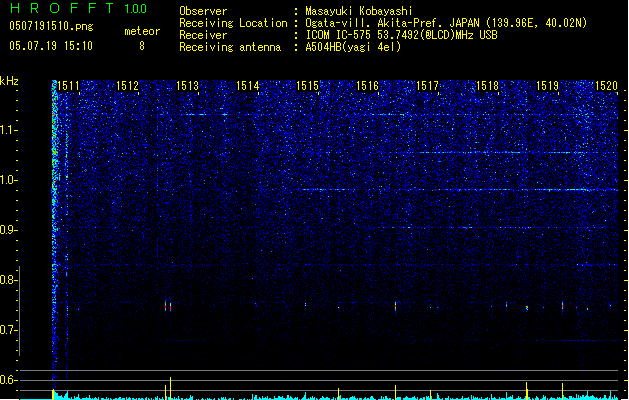Click the 0.8 kHz axis tick
Screen dimensions: 629x400
coord(8,280)
